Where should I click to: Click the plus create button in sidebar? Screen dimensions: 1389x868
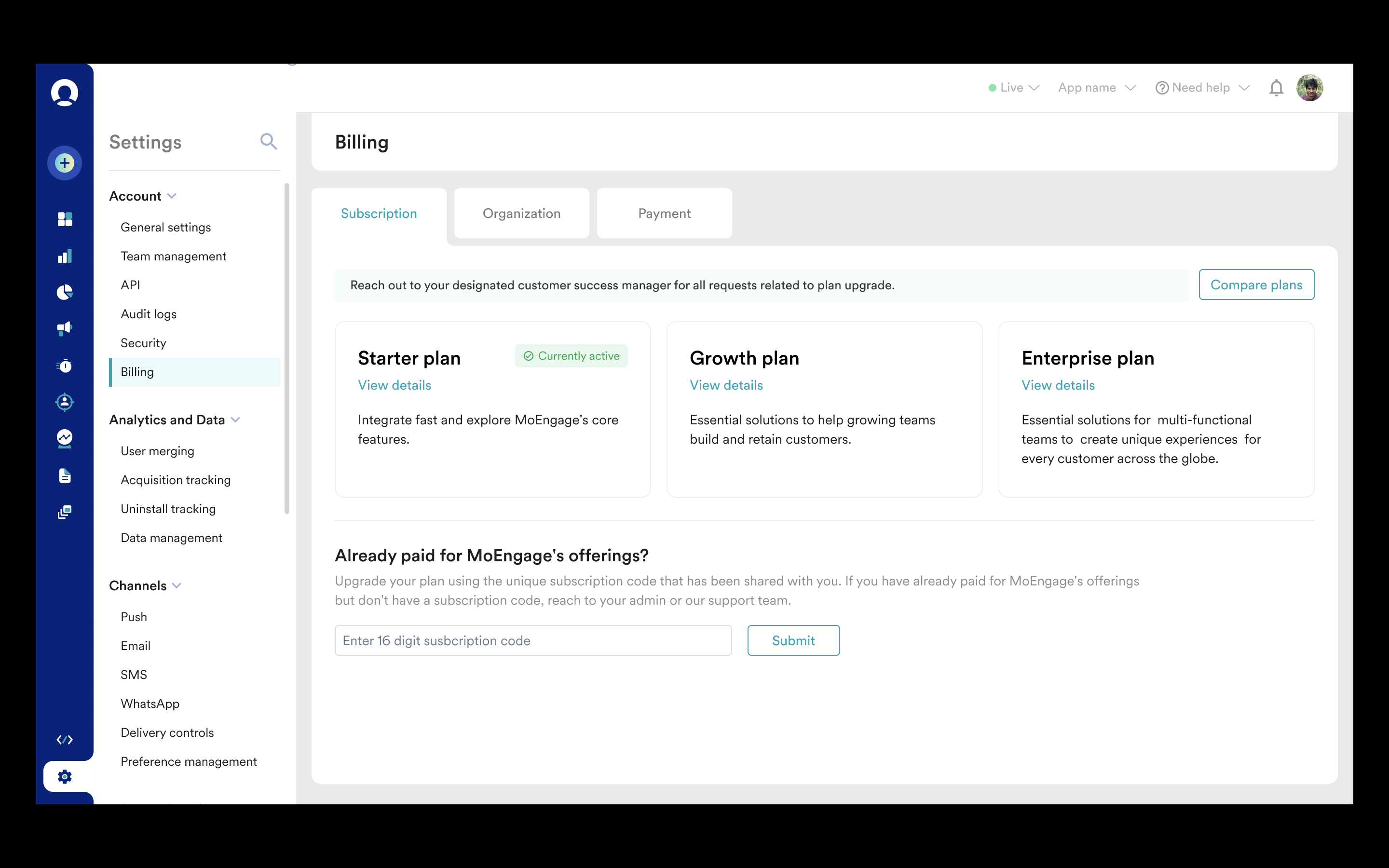pyautogui.click(x=64, y=163)
